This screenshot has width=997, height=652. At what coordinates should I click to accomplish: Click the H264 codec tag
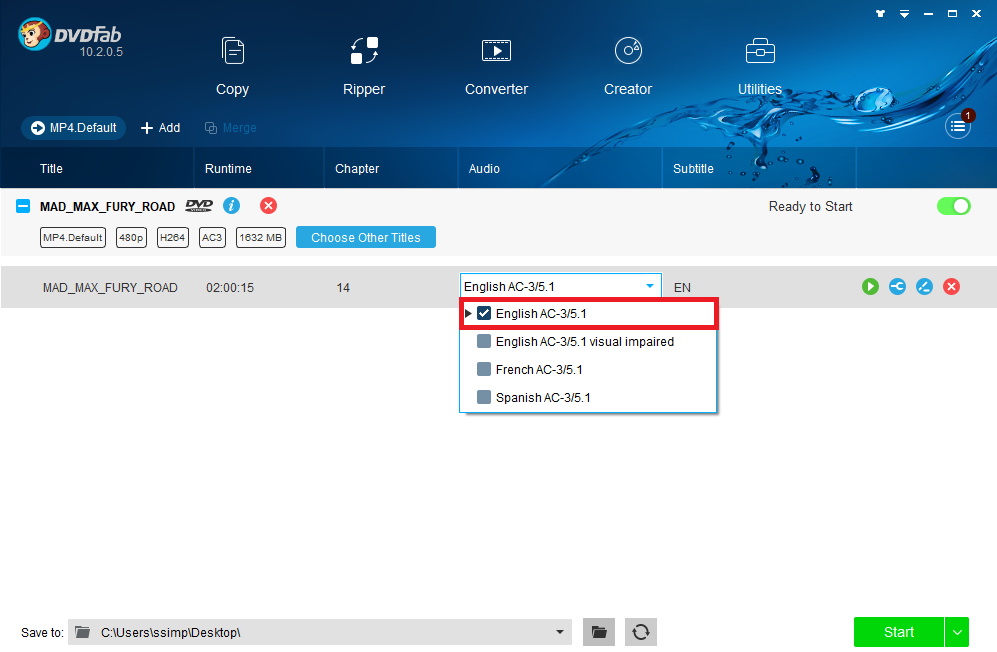pyautogui.click(x=172, y=237)
